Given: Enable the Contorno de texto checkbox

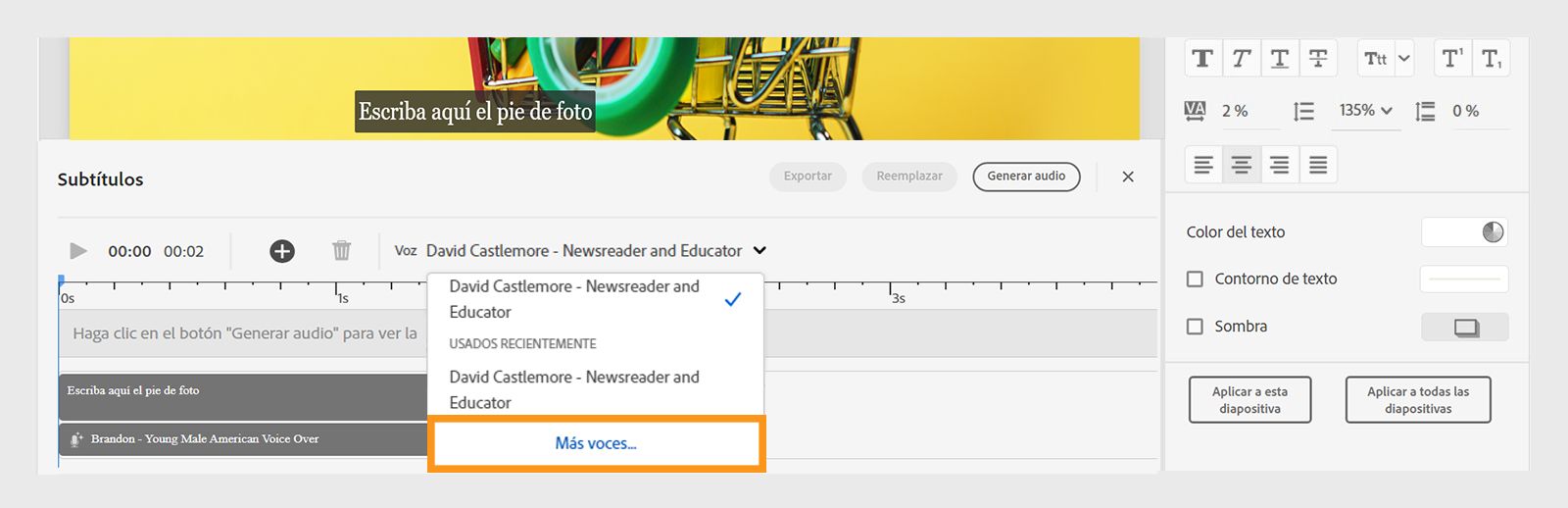Looking at the screenshot, I should (x=1195, y=279).
